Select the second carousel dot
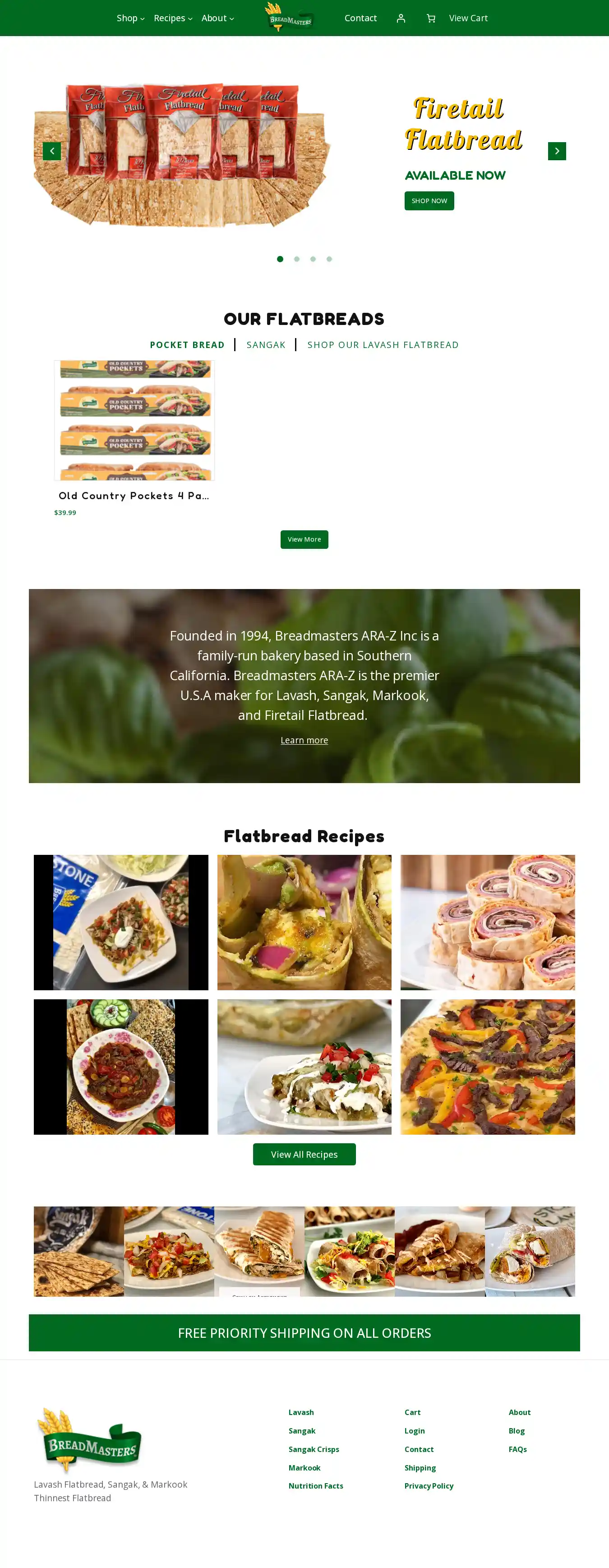609x1568 pixels. [296, 260]
